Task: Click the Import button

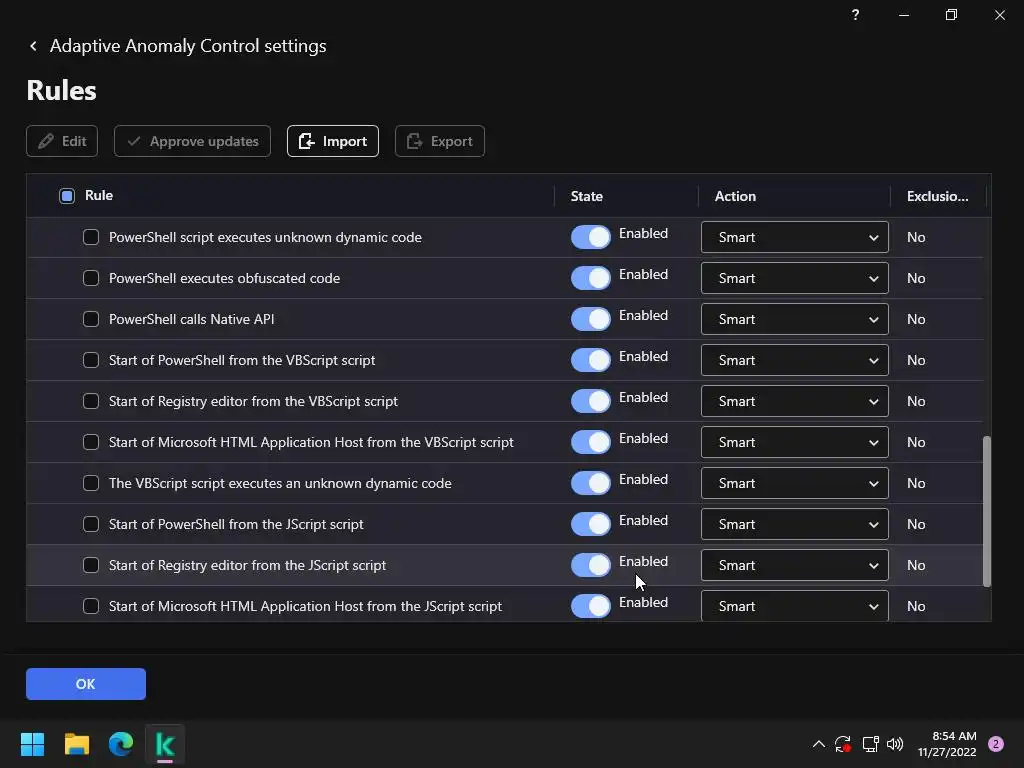Action: [x=332, y=141]
